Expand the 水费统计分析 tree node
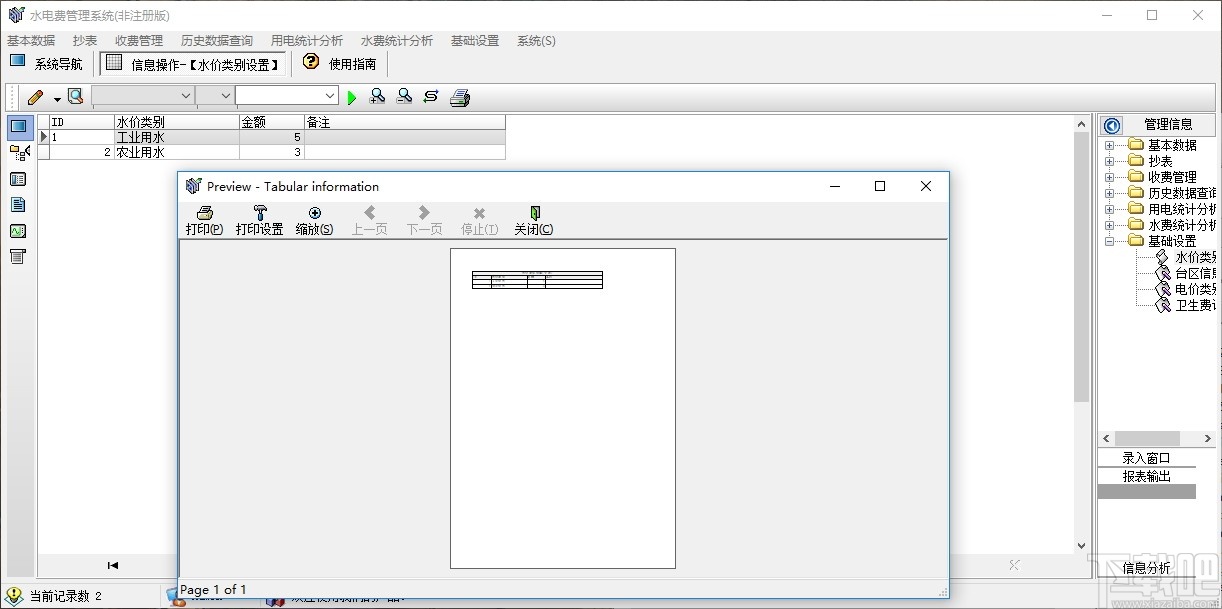 [x=1109, y=226]
